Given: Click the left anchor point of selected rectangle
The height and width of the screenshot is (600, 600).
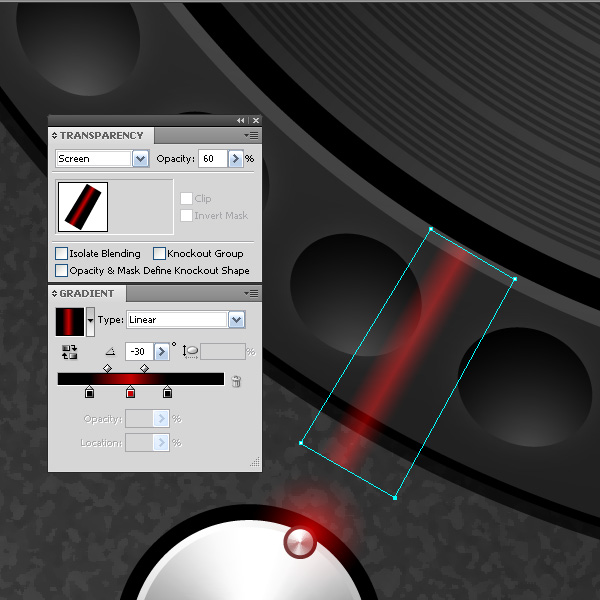Looking at the screenshot, I should pos(301,443).
